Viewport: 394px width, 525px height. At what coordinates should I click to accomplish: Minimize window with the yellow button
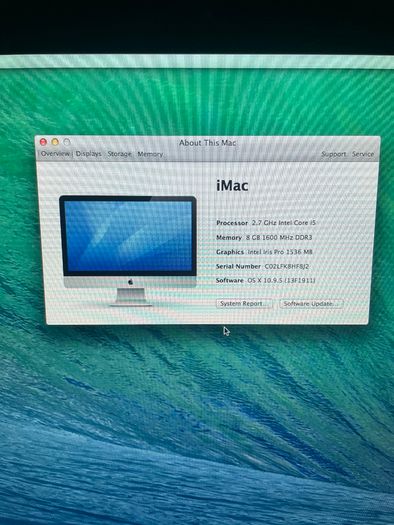[x=55, y=142]
